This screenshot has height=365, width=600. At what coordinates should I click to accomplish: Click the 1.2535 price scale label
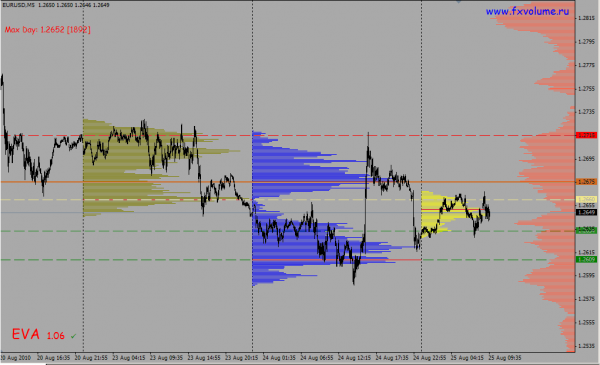pyautogui.click(x=587, y=346)
